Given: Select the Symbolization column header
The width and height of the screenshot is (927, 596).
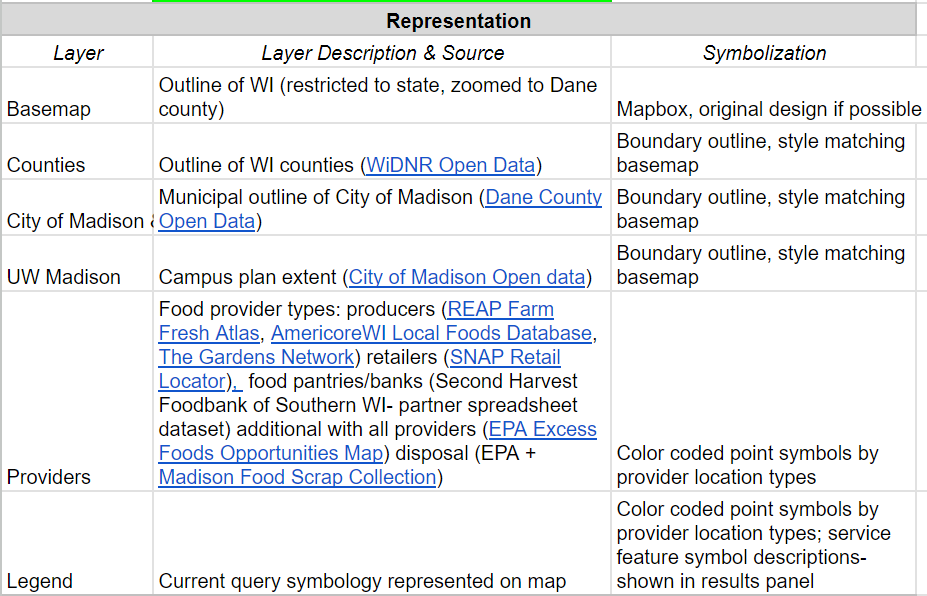Looking at the screenshot, I should (764, 53).
